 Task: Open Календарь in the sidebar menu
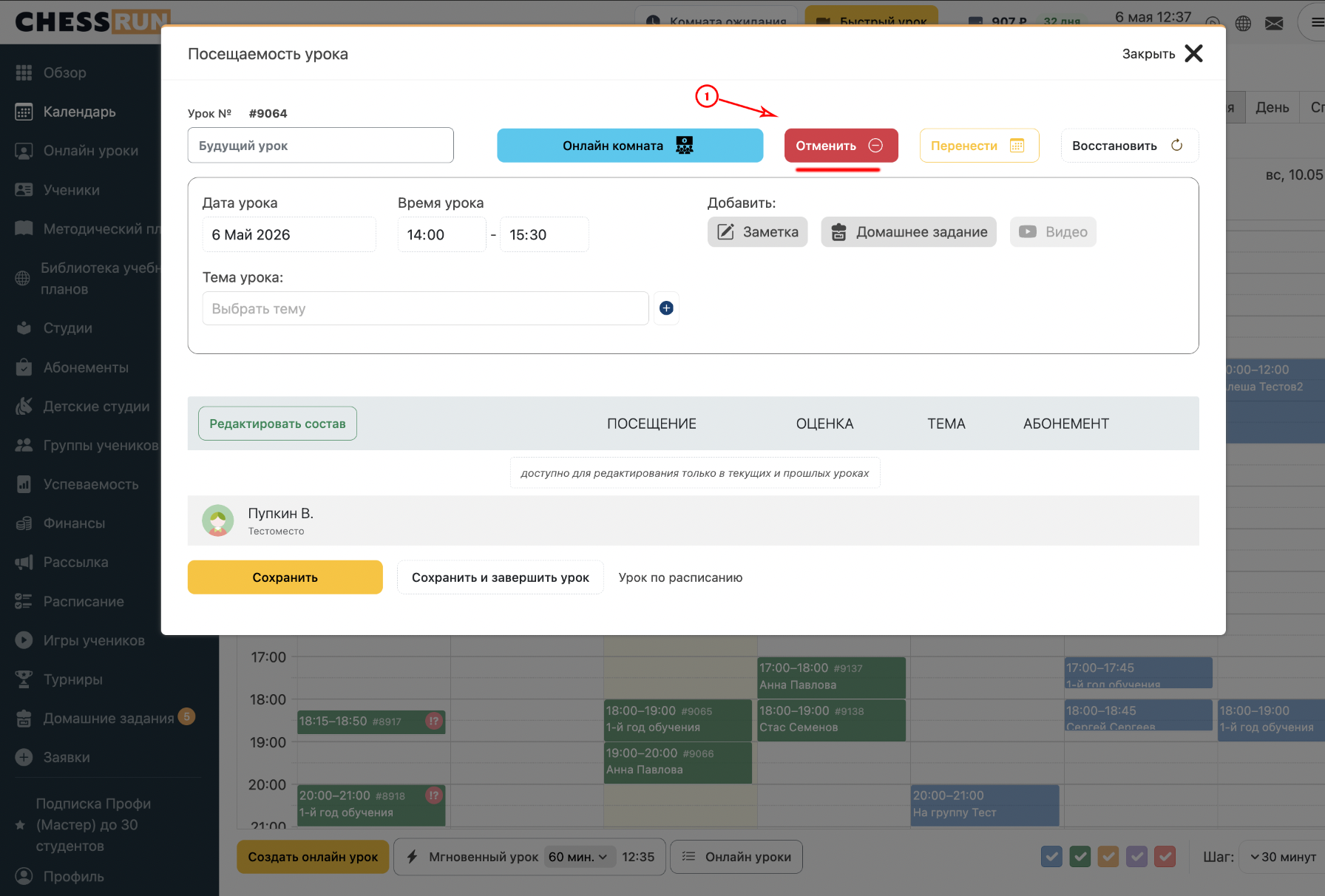[x=79, y=112]
